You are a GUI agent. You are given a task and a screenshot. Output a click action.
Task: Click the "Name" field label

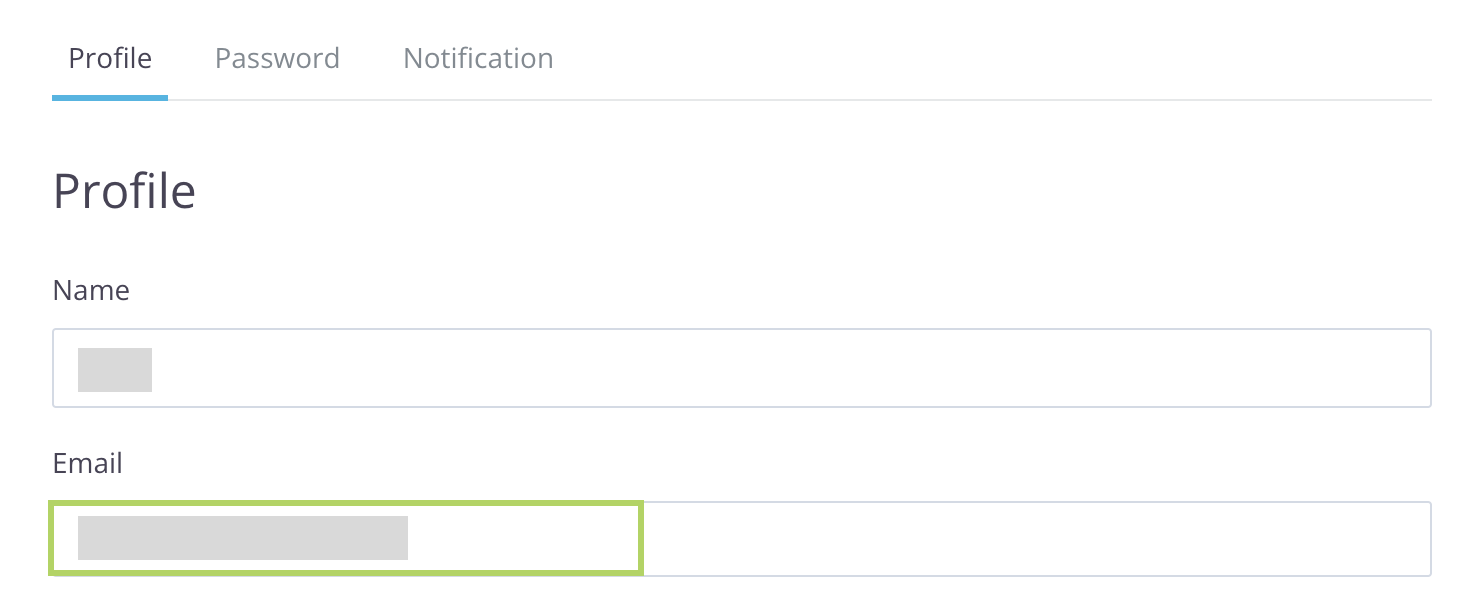pos(91,291)
